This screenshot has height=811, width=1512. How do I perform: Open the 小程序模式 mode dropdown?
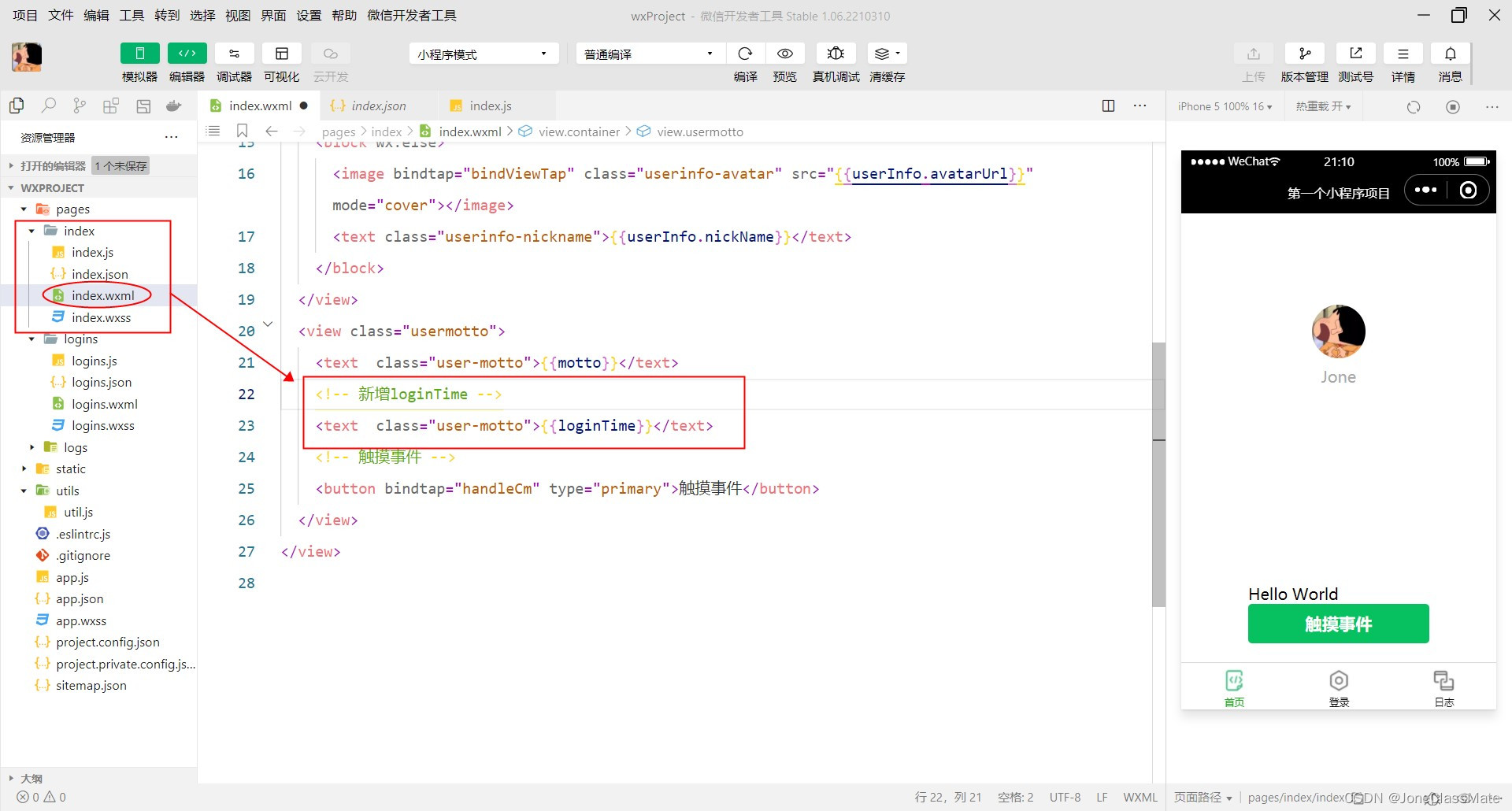pos(484,54)
